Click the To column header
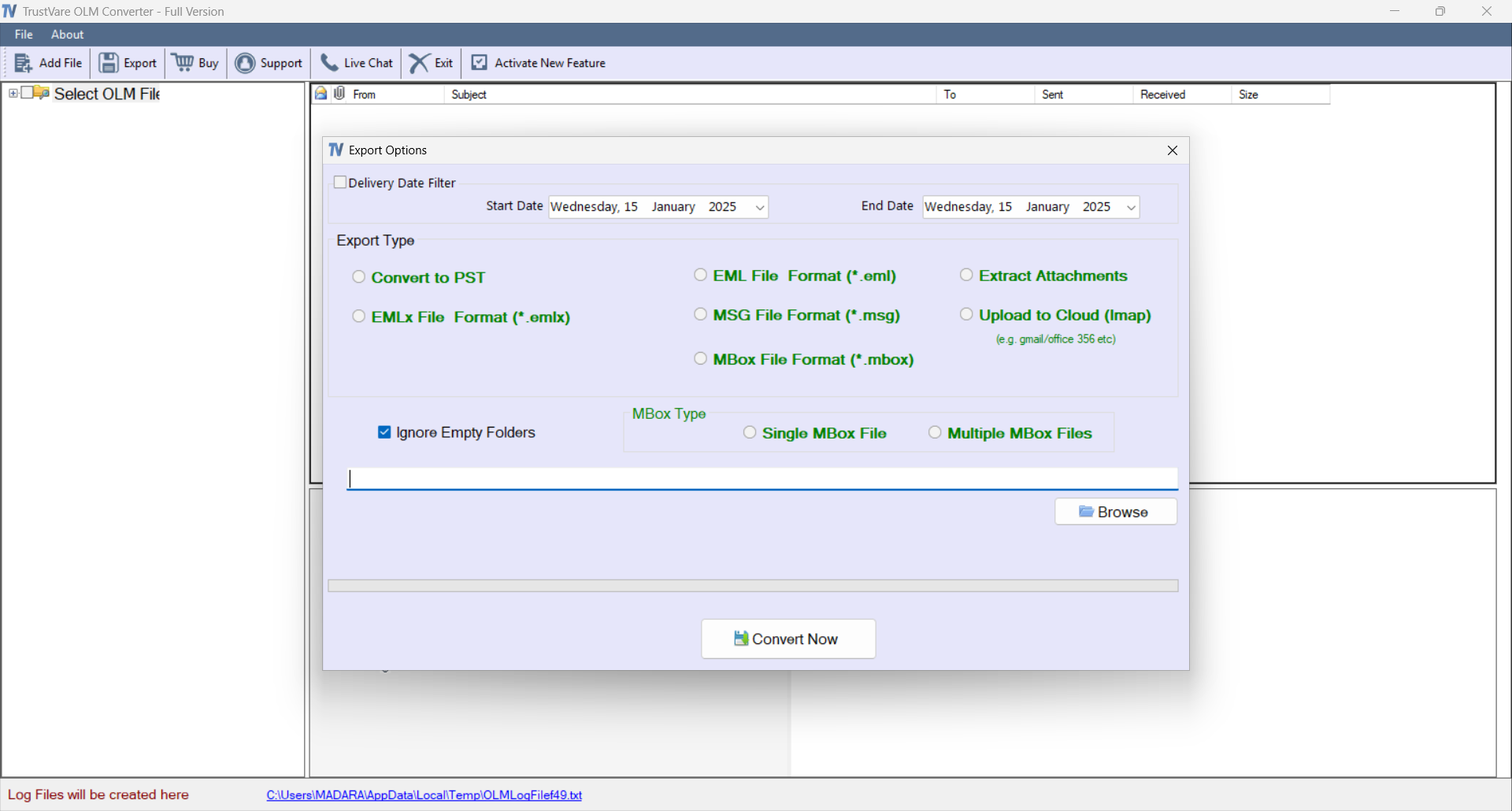The image size is (1512, 811). click(985, 94)
